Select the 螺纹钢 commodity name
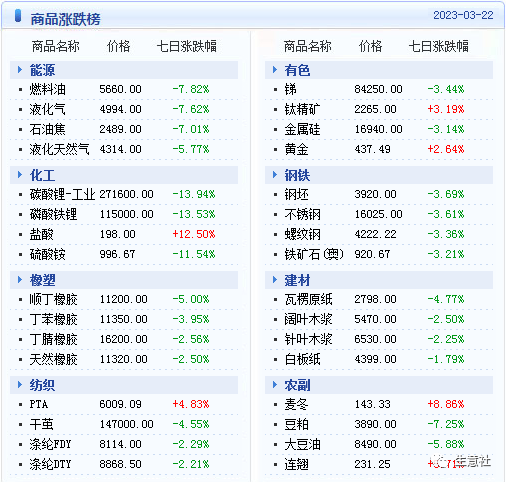 (302, 234)
